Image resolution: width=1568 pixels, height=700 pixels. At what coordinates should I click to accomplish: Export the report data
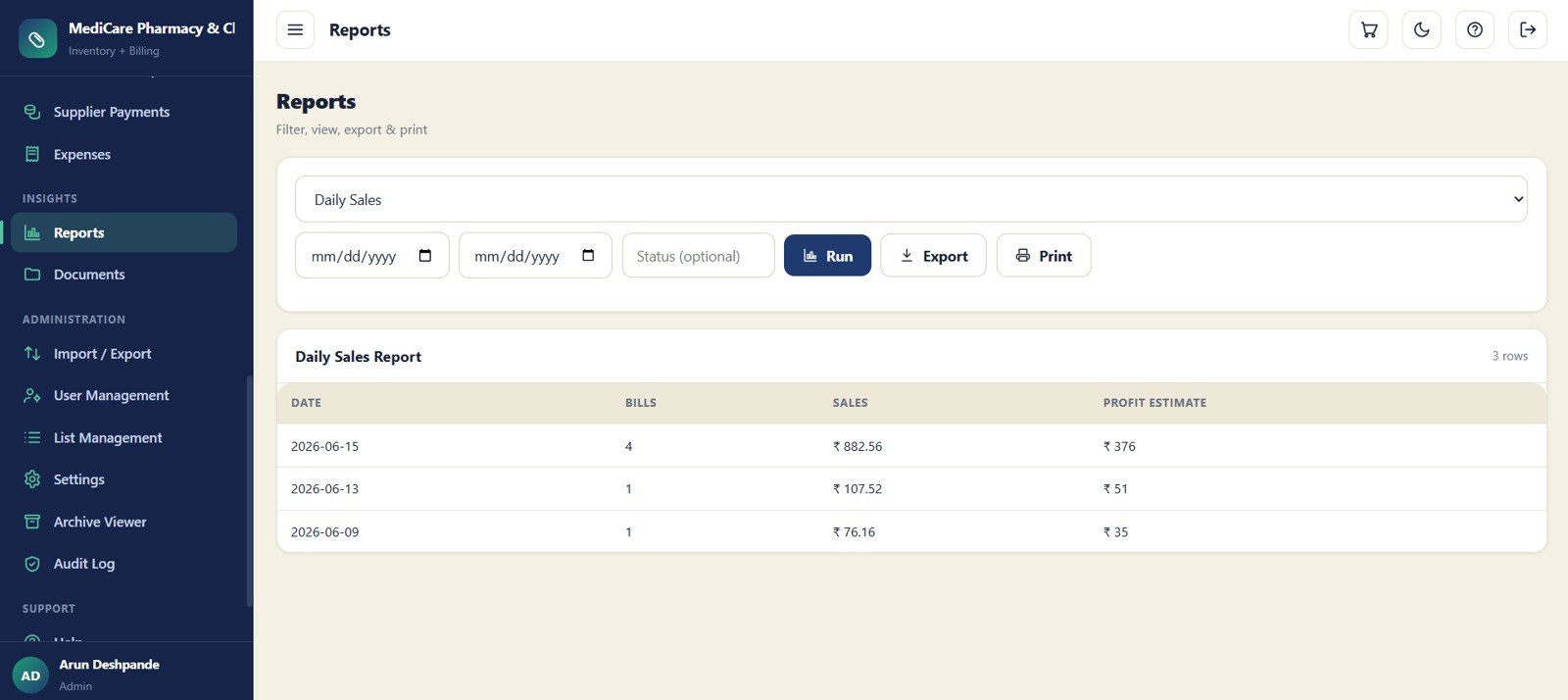click(933, 256)
